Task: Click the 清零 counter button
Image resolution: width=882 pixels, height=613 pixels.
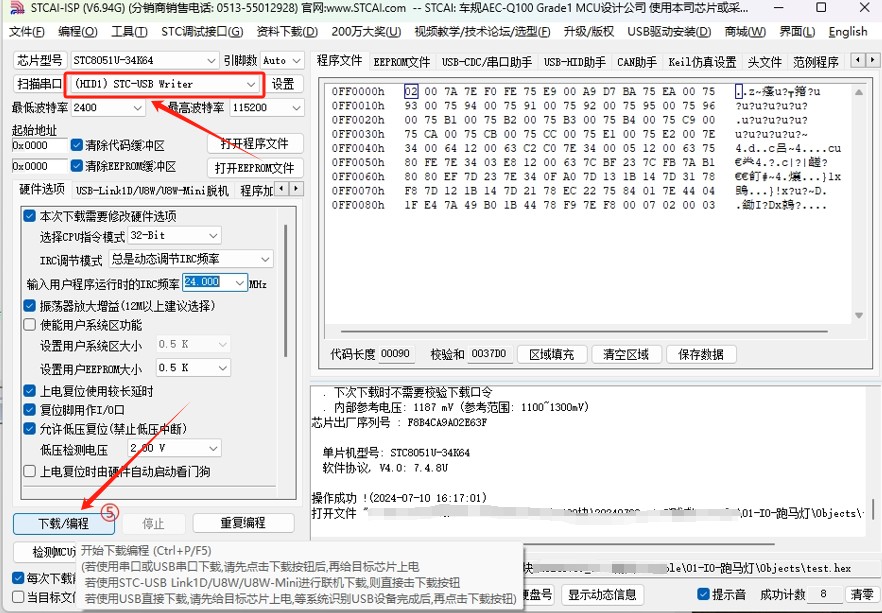Action: pos(861,594)
